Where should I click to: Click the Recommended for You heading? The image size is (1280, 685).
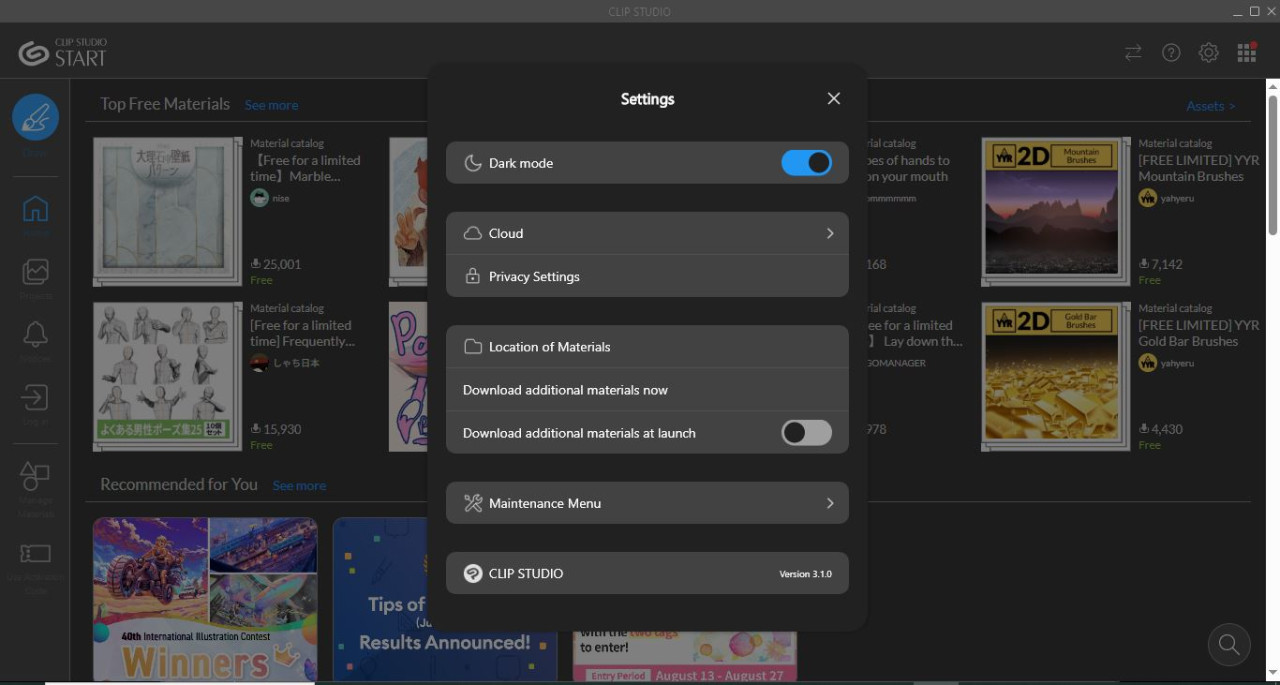179,484
